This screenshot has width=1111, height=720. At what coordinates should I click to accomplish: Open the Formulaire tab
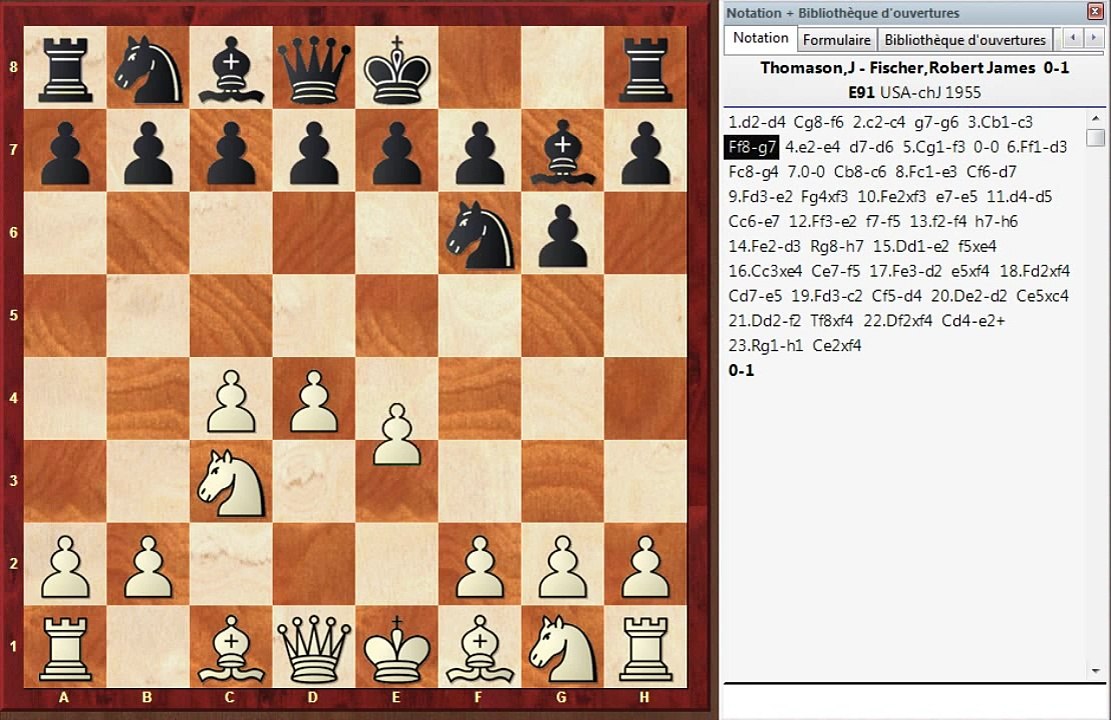tap(837, 40)
